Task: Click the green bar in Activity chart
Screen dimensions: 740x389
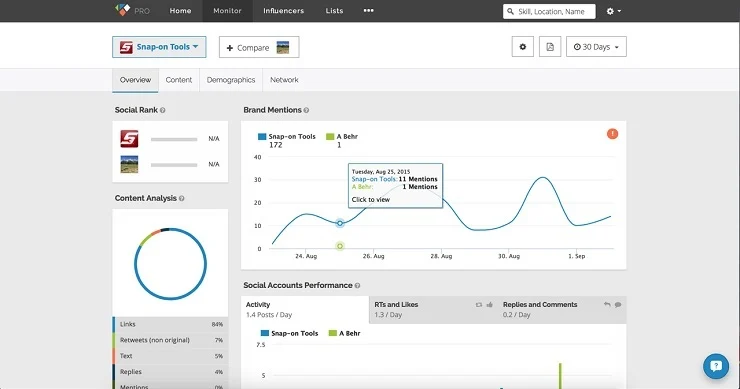Action: click(560, 376)
